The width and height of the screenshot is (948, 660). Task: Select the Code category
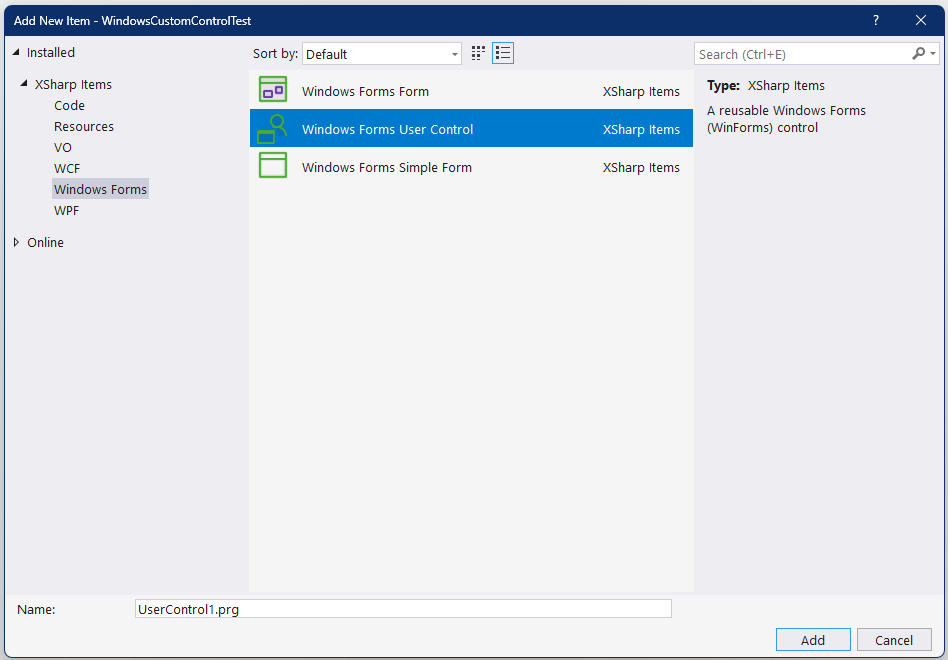69,105
